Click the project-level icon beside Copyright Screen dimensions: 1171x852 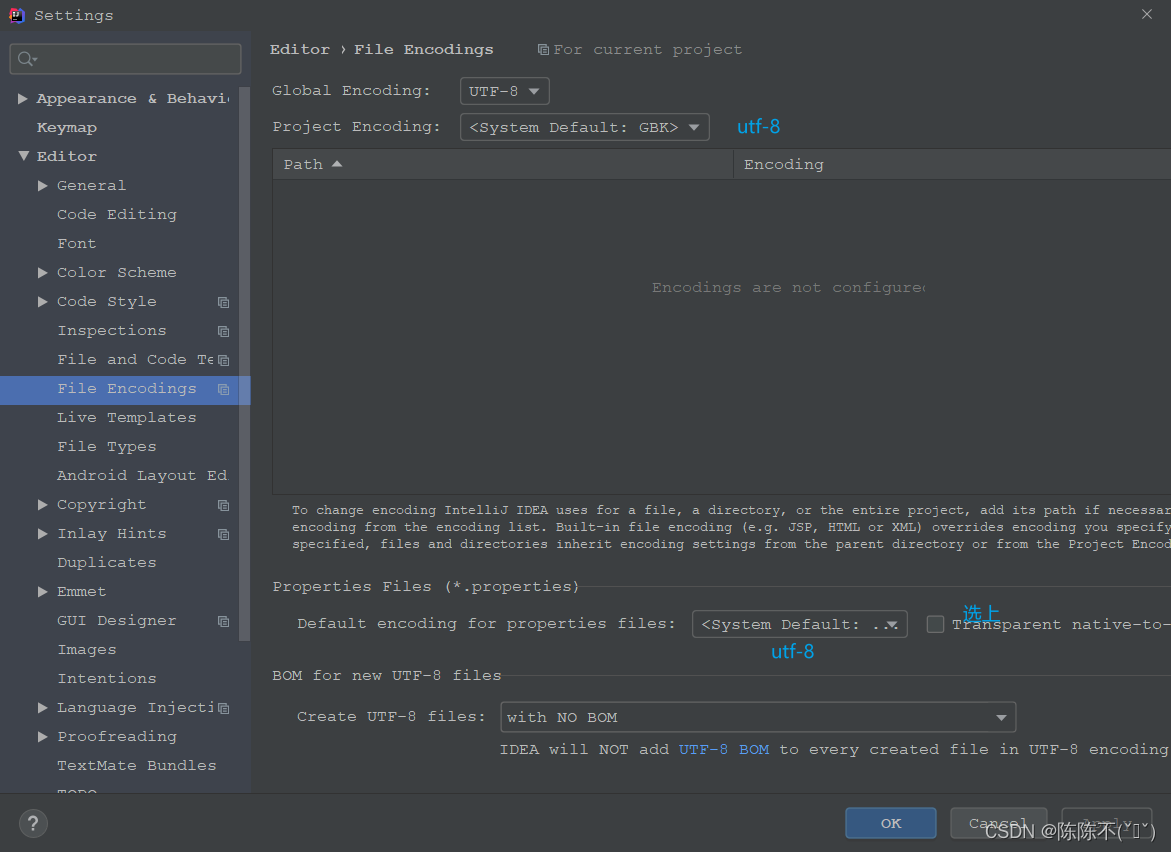(223, 506)
